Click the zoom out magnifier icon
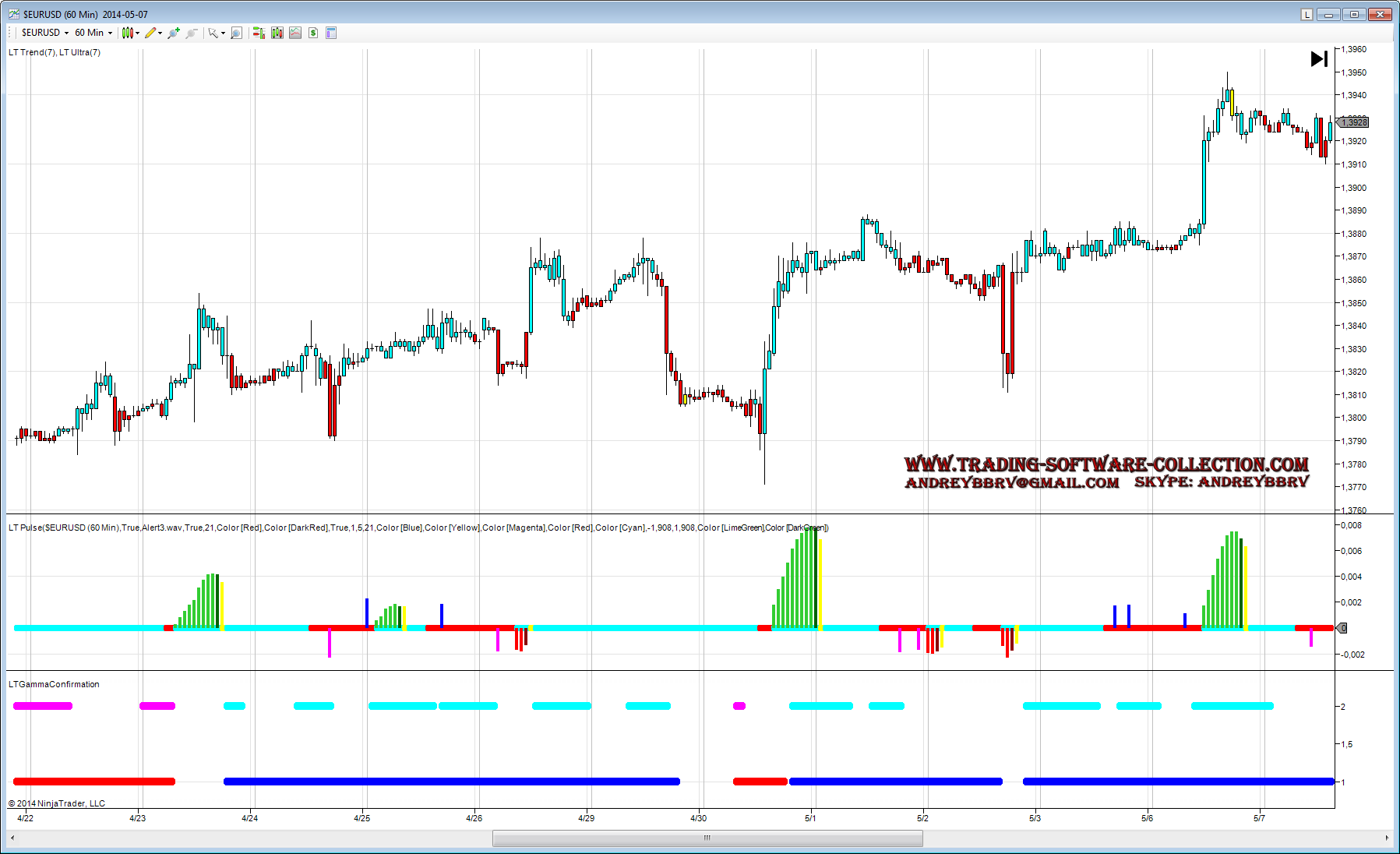 coord(191,33)
